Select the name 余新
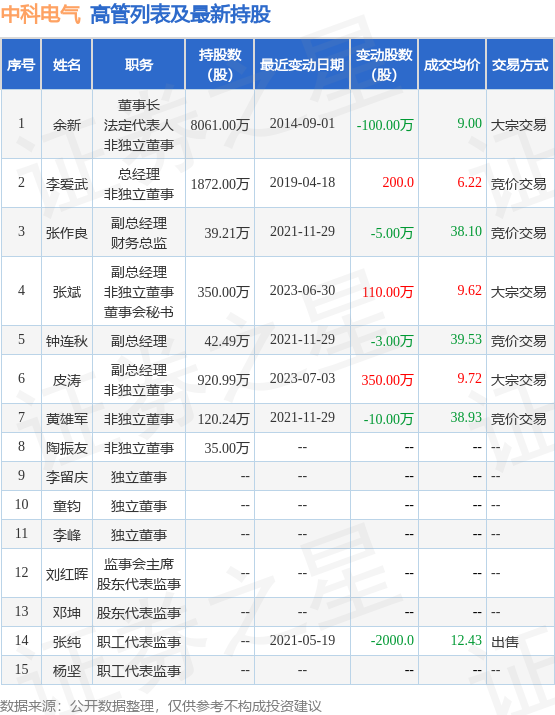The width and height of the screenshot is (555, 715). 67,125
